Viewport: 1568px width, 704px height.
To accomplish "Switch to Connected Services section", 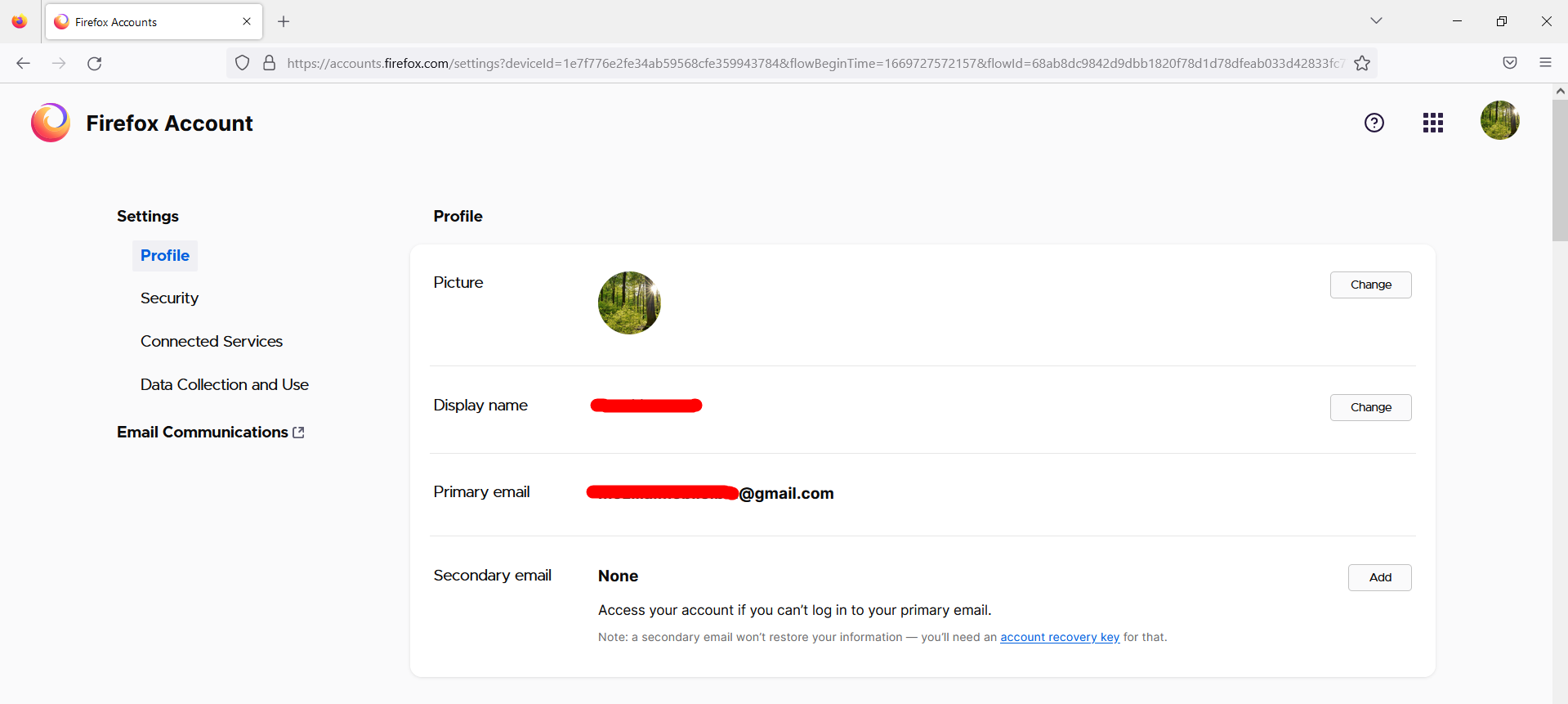I will (x=211, y=341).
